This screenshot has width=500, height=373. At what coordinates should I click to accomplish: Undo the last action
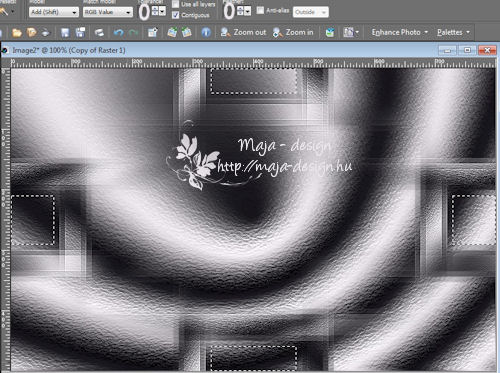pos(119,32)
